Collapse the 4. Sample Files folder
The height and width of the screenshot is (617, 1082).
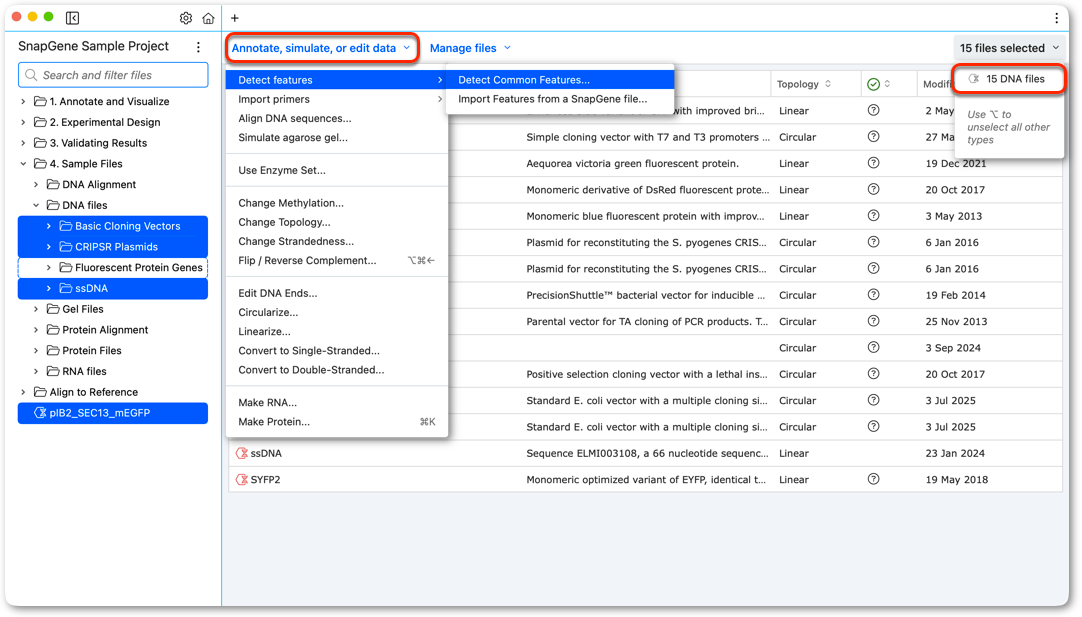point(23,164)
